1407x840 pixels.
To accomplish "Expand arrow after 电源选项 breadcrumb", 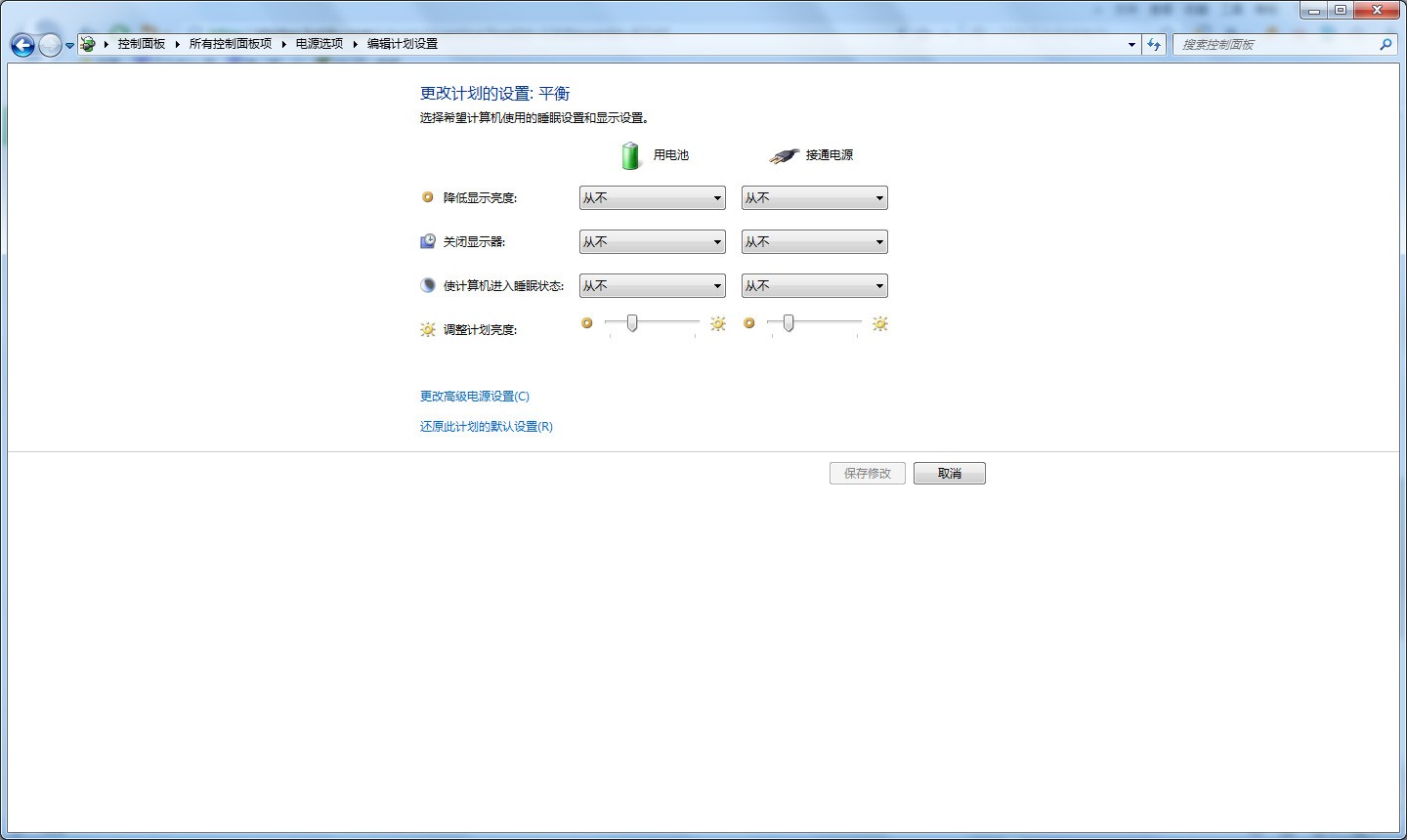I will pyautogui.click(x=356, y=44).
